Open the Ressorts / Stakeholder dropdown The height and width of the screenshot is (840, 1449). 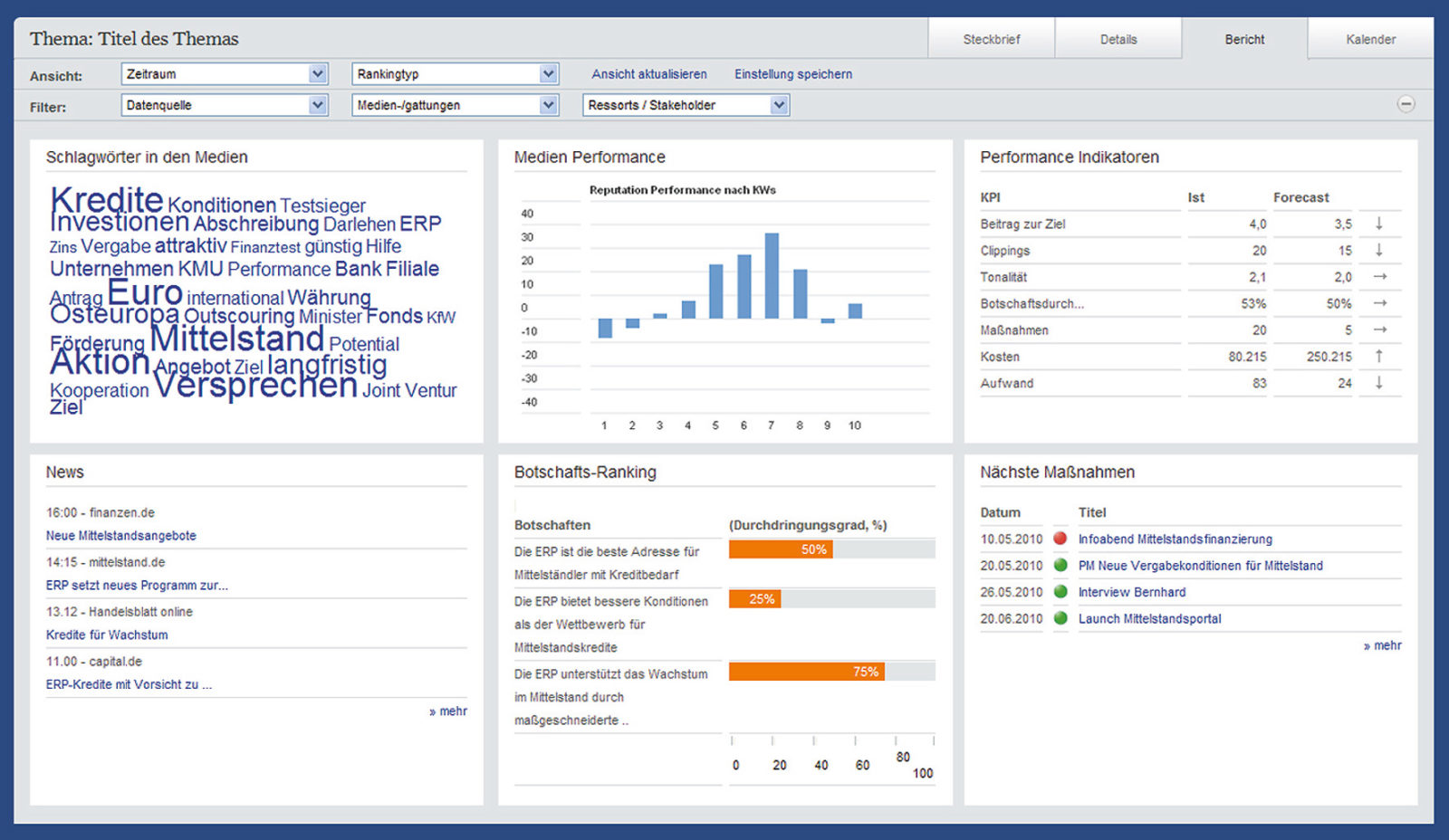(686, 105)
